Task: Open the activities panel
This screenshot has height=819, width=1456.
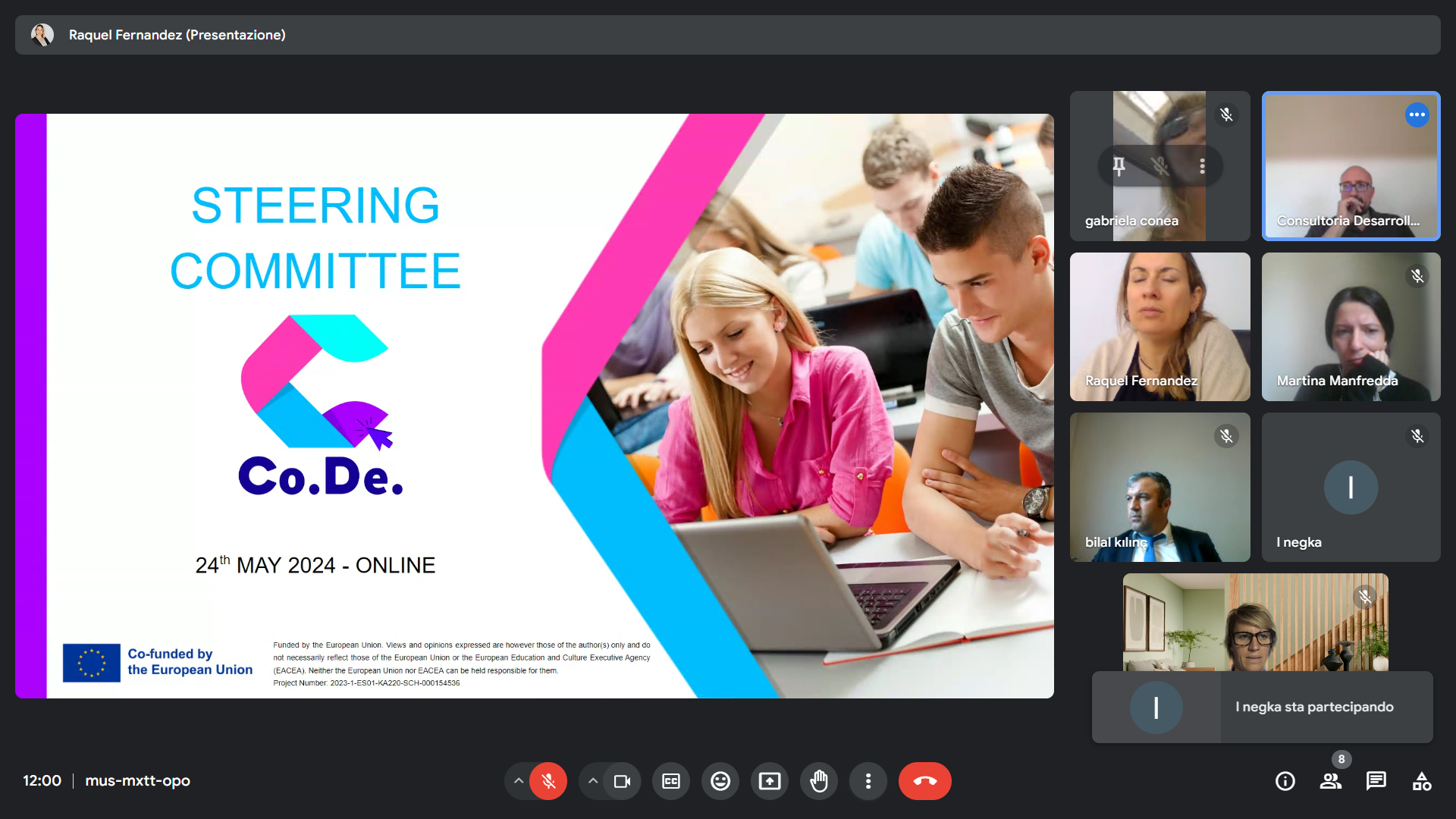Action: pos(1422,781)
